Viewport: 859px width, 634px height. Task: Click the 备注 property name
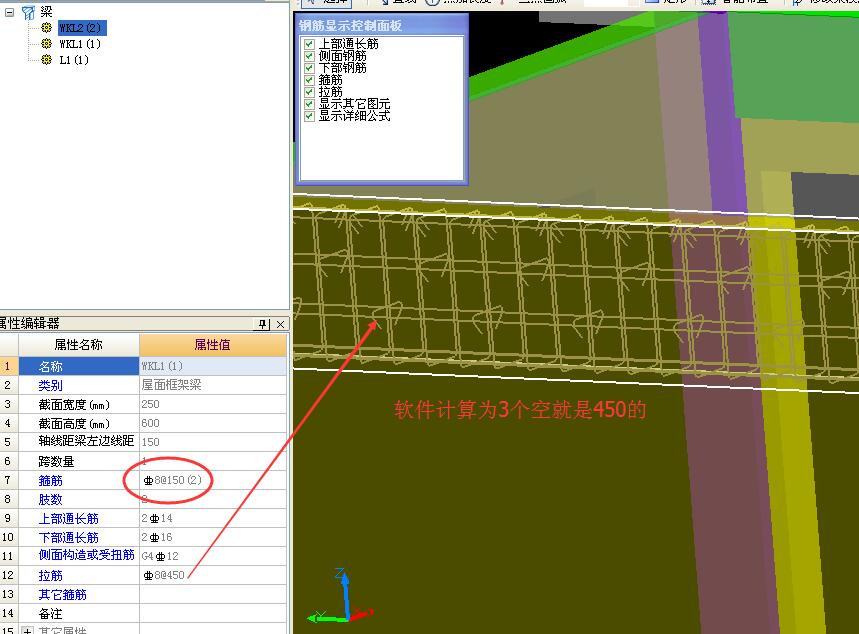tap(50, 614)
